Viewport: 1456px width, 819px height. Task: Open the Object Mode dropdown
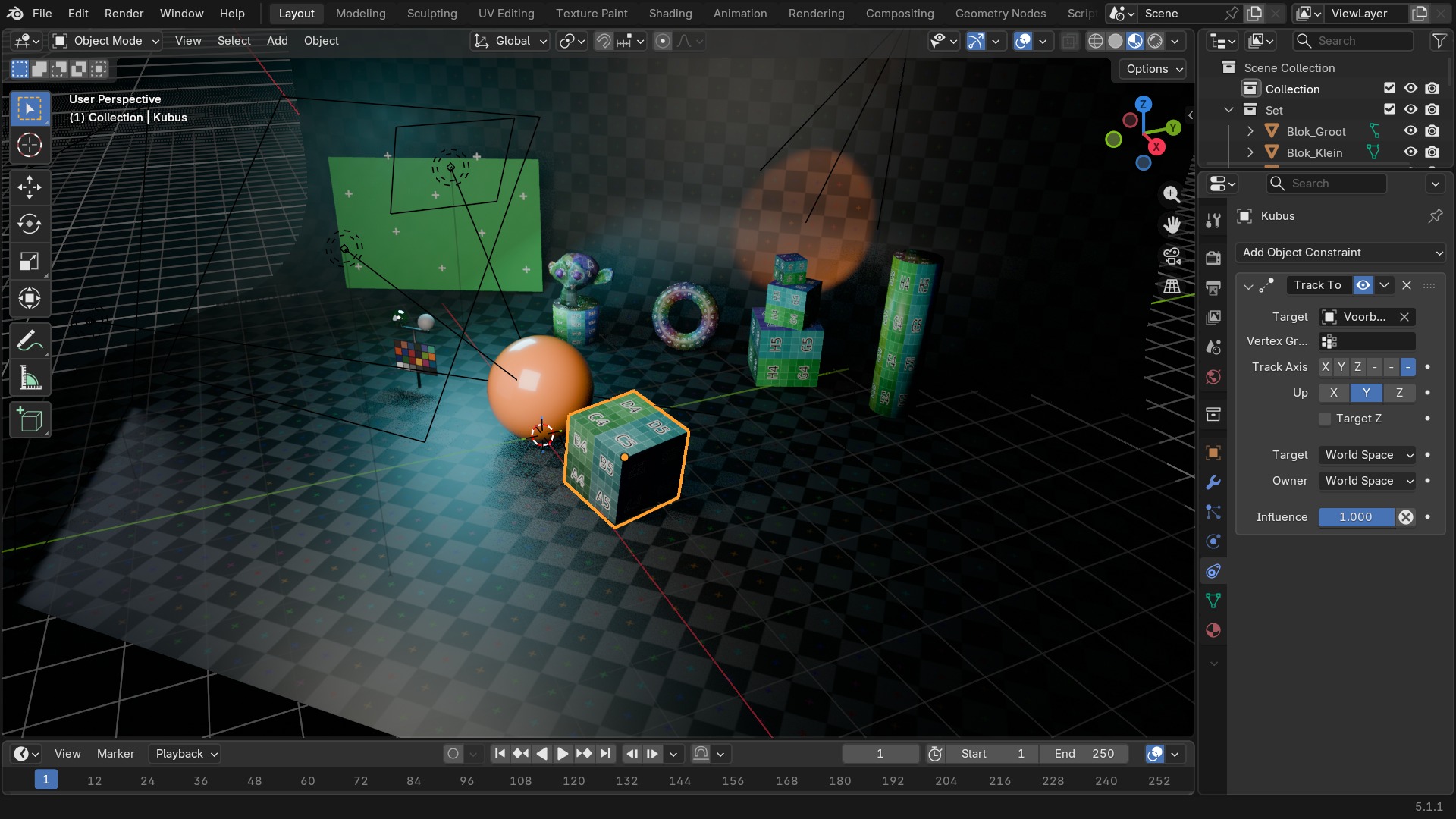(106, 41)
